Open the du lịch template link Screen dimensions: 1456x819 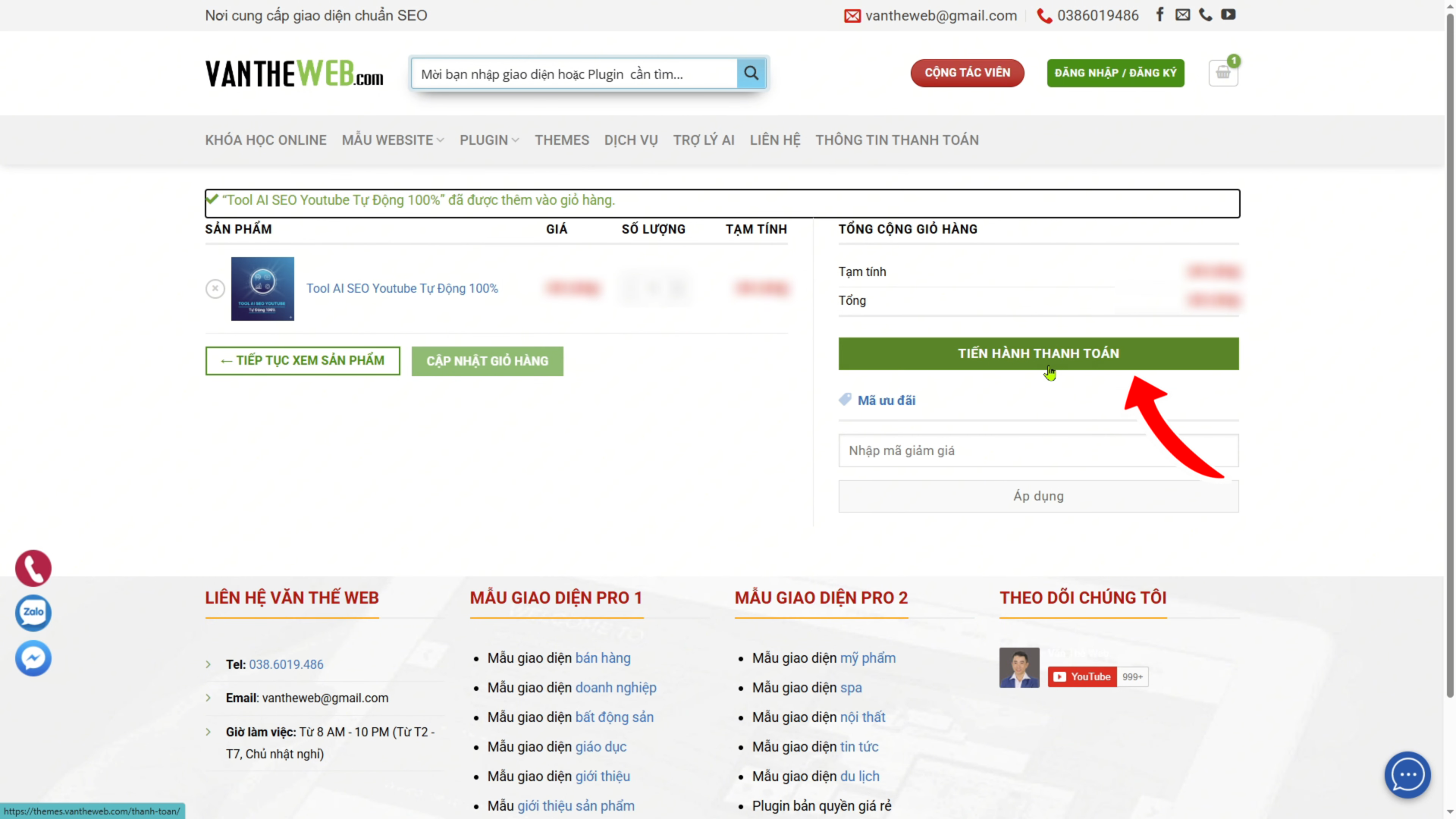pyautogui.click(x=860, y=777)
